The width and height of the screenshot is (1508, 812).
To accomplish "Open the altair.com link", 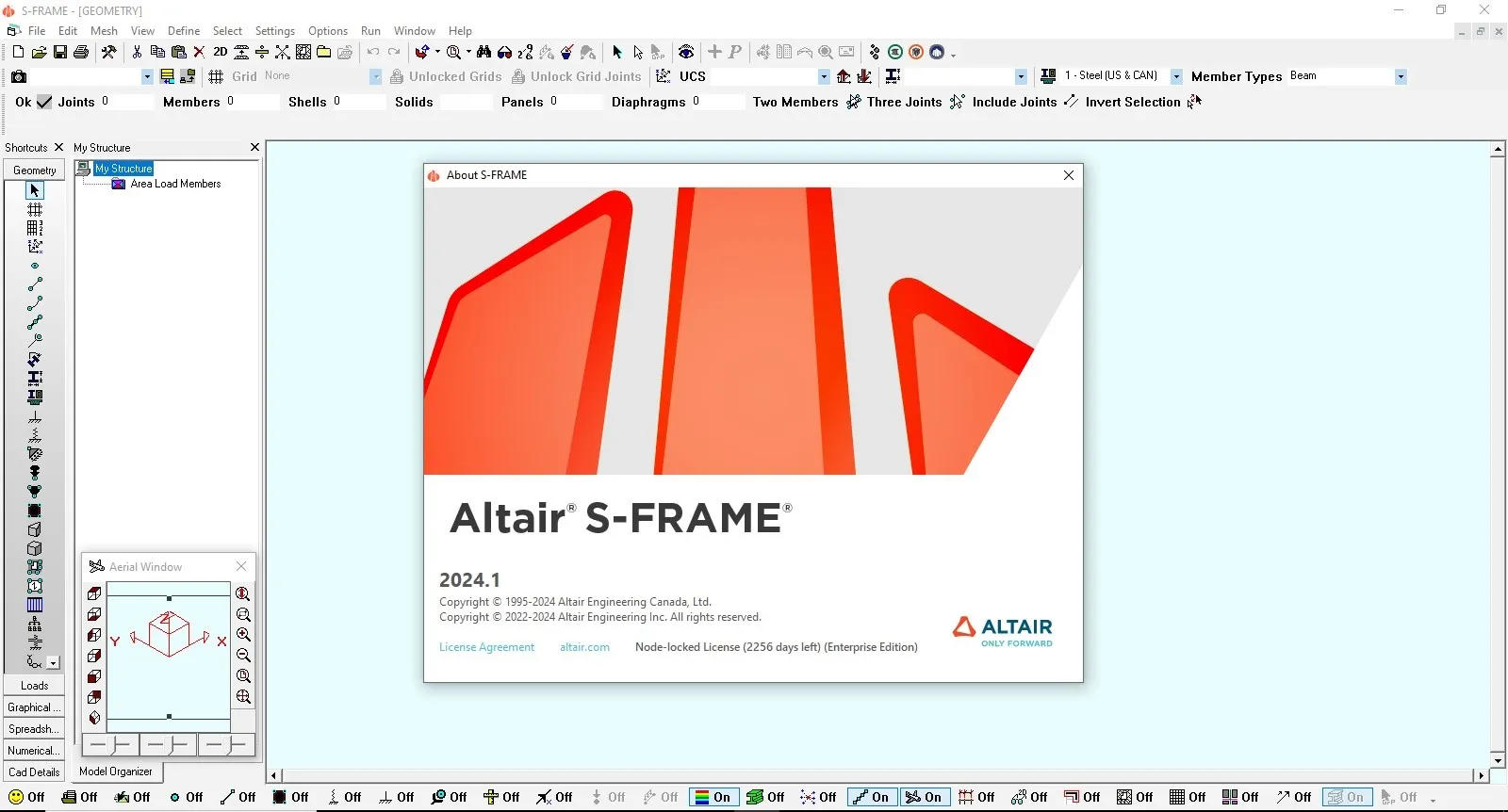I will pyautogui.click(x=584, y=647).
